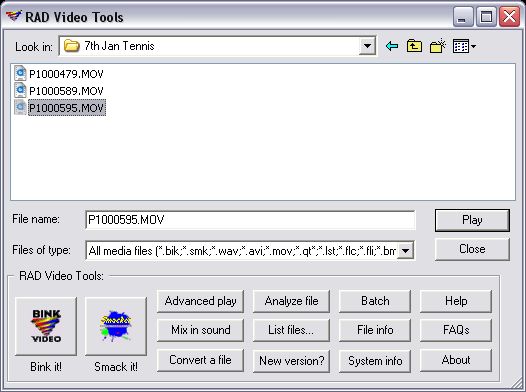Select file P1000479.MOV in list
Screen dimensions: 526x392
[x=66, y=74]
